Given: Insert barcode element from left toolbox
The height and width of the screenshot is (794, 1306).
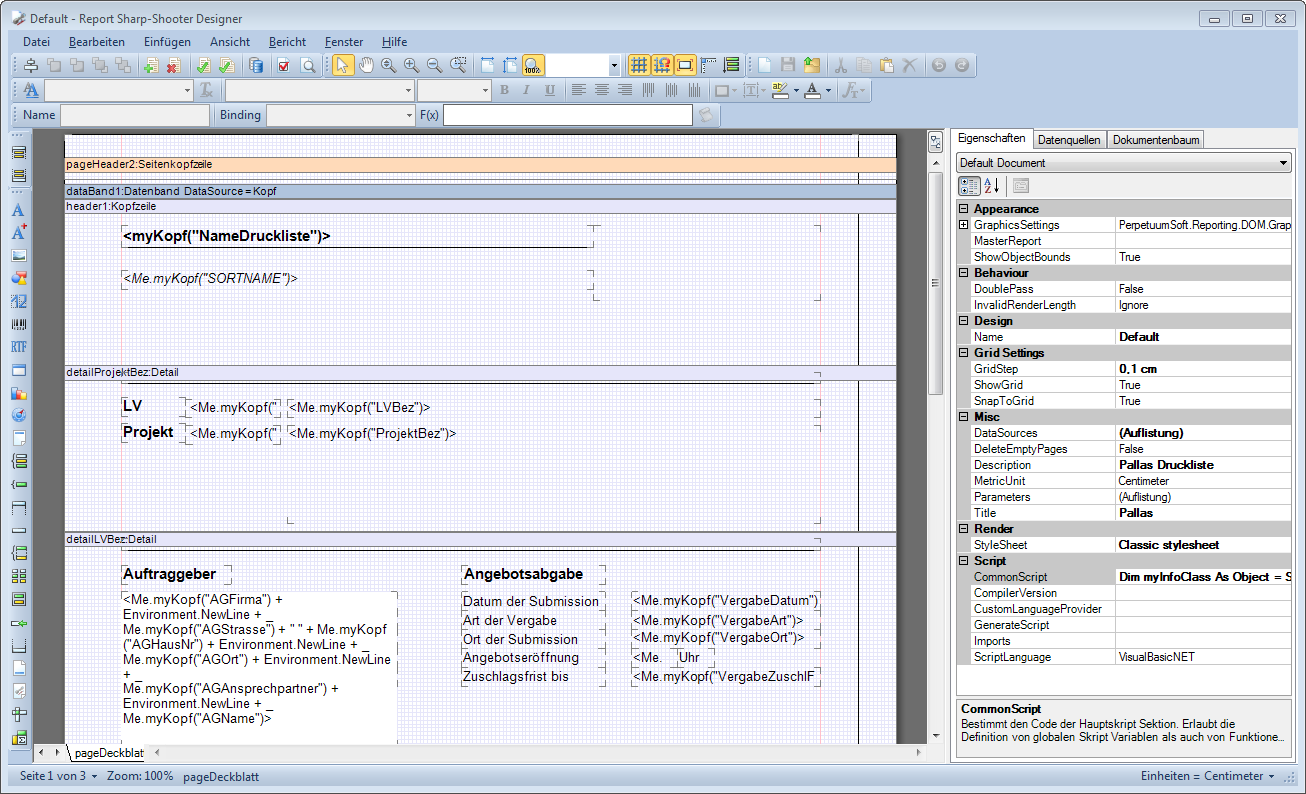Looking at the screenshot, I should point(19,325).
